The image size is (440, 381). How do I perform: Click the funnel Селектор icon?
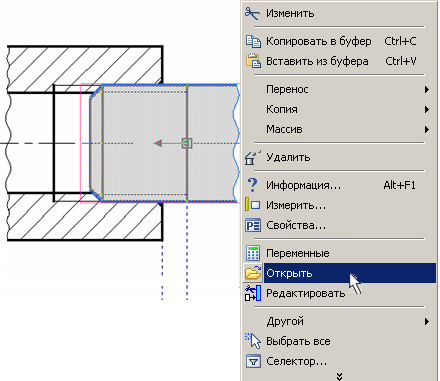(x=253, y=361)
